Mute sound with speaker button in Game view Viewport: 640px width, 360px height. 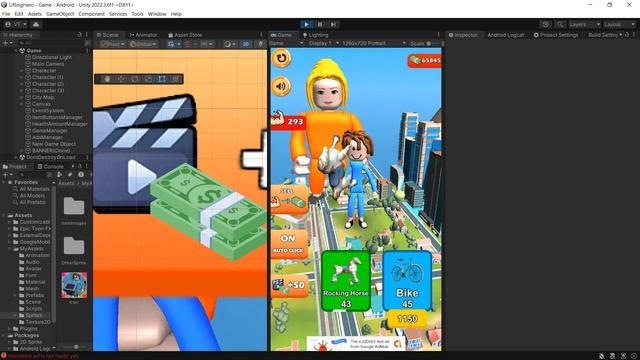(x=281, y=86)
